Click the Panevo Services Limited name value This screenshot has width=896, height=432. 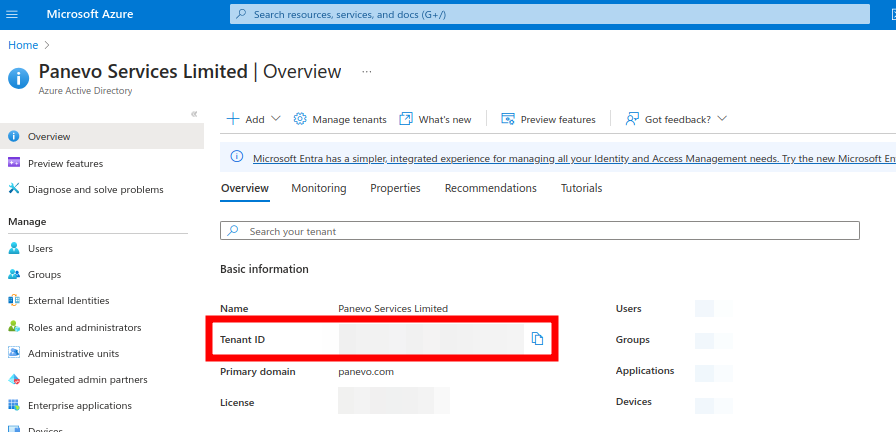click(x=393, y=308)
